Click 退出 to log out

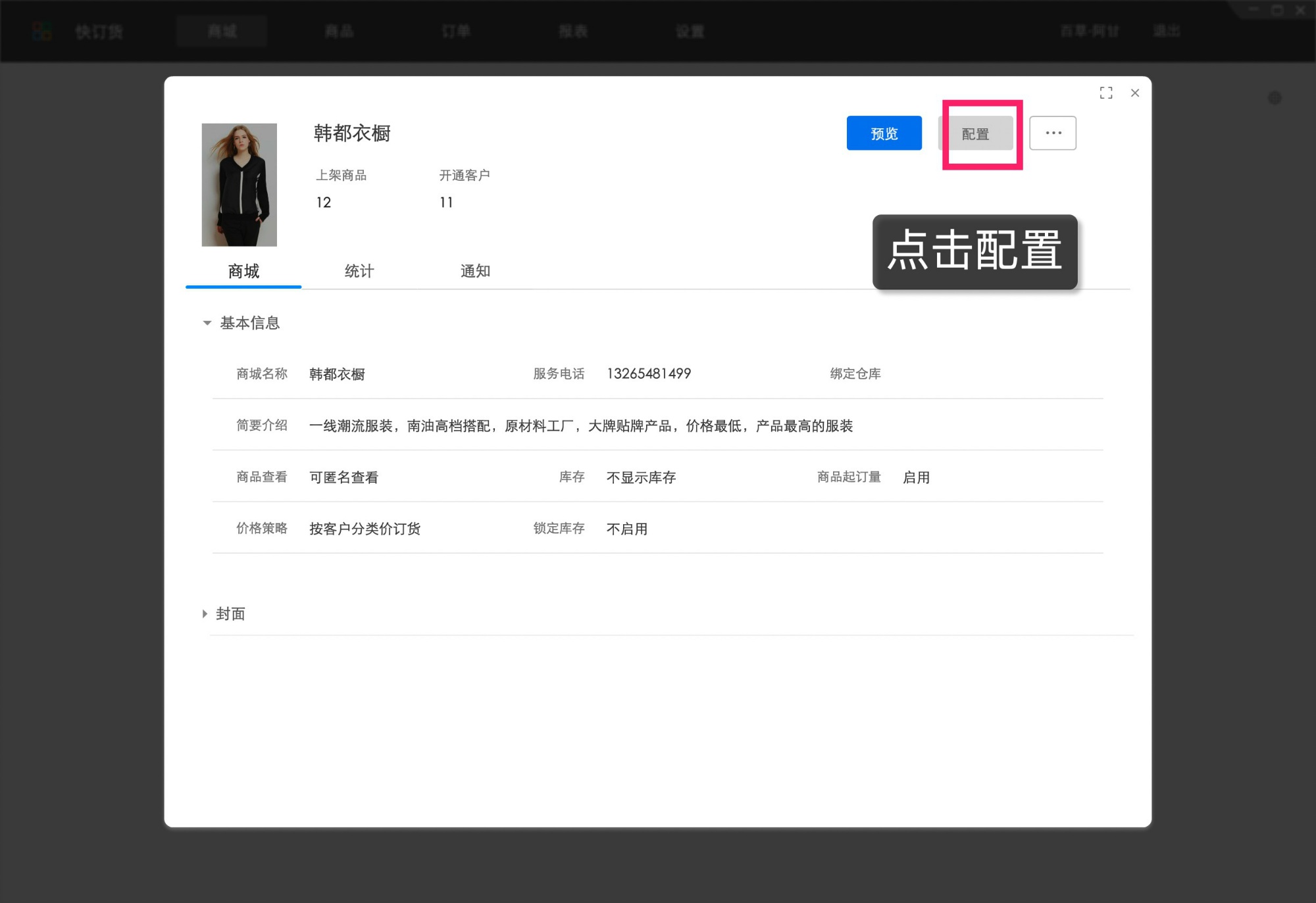1166,30
